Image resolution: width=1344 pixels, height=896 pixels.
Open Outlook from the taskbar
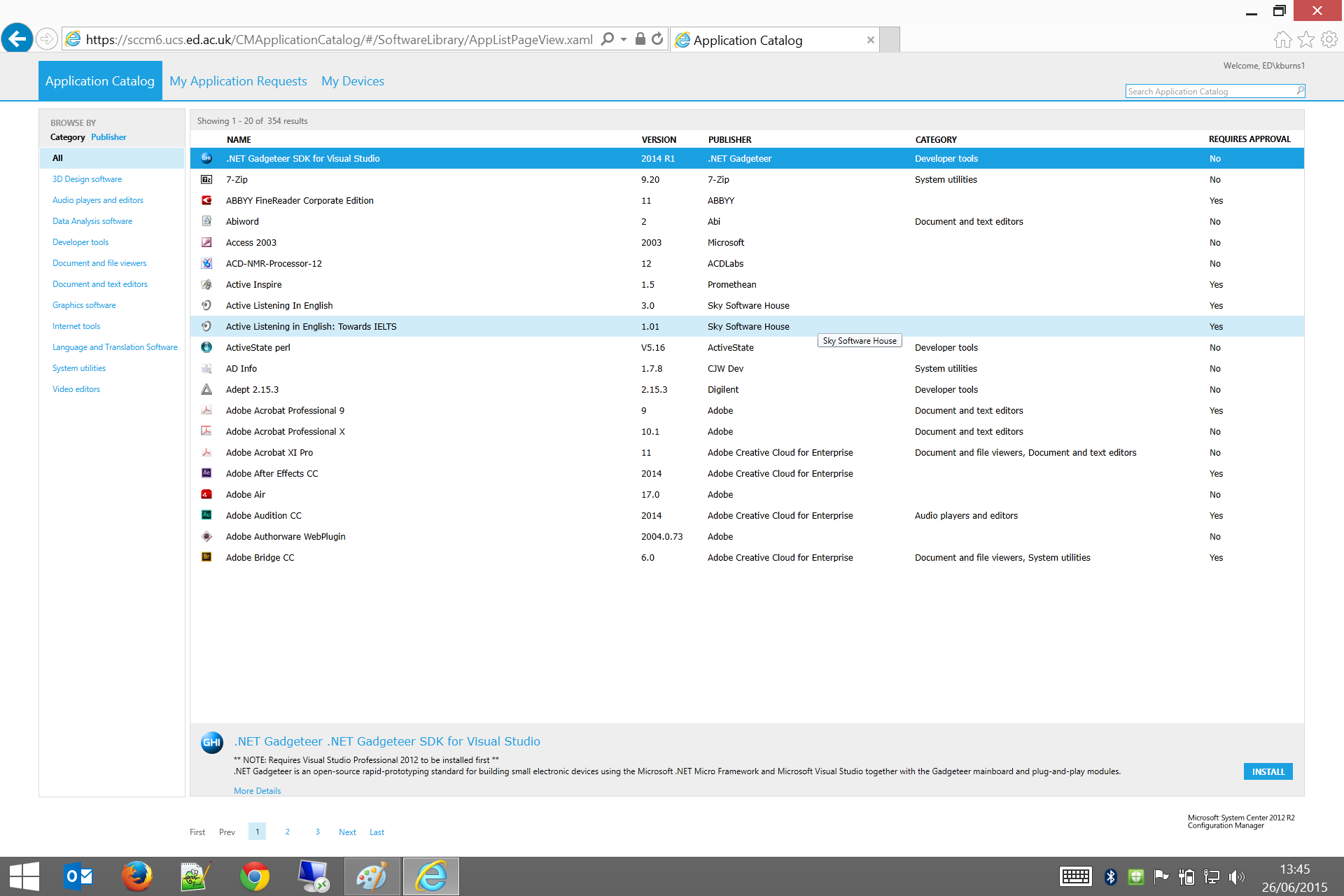78,876
